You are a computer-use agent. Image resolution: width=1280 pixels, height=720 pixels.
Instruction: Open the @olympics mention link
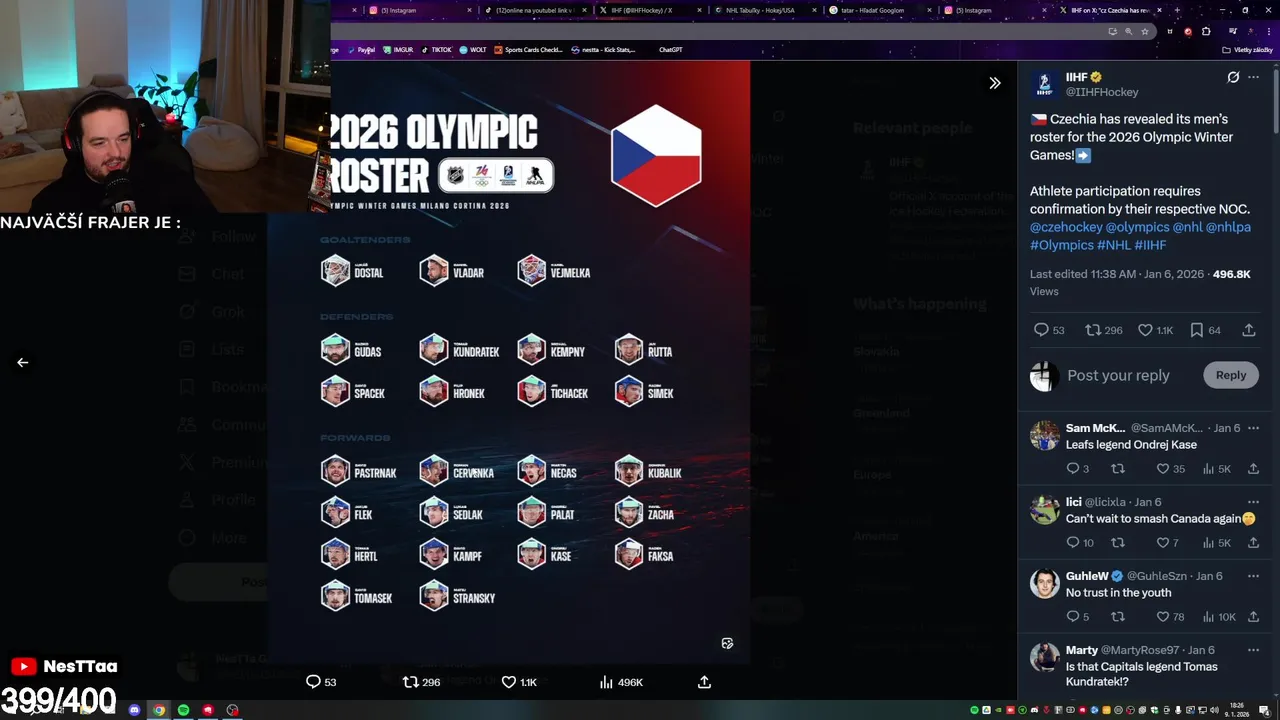1137,227
